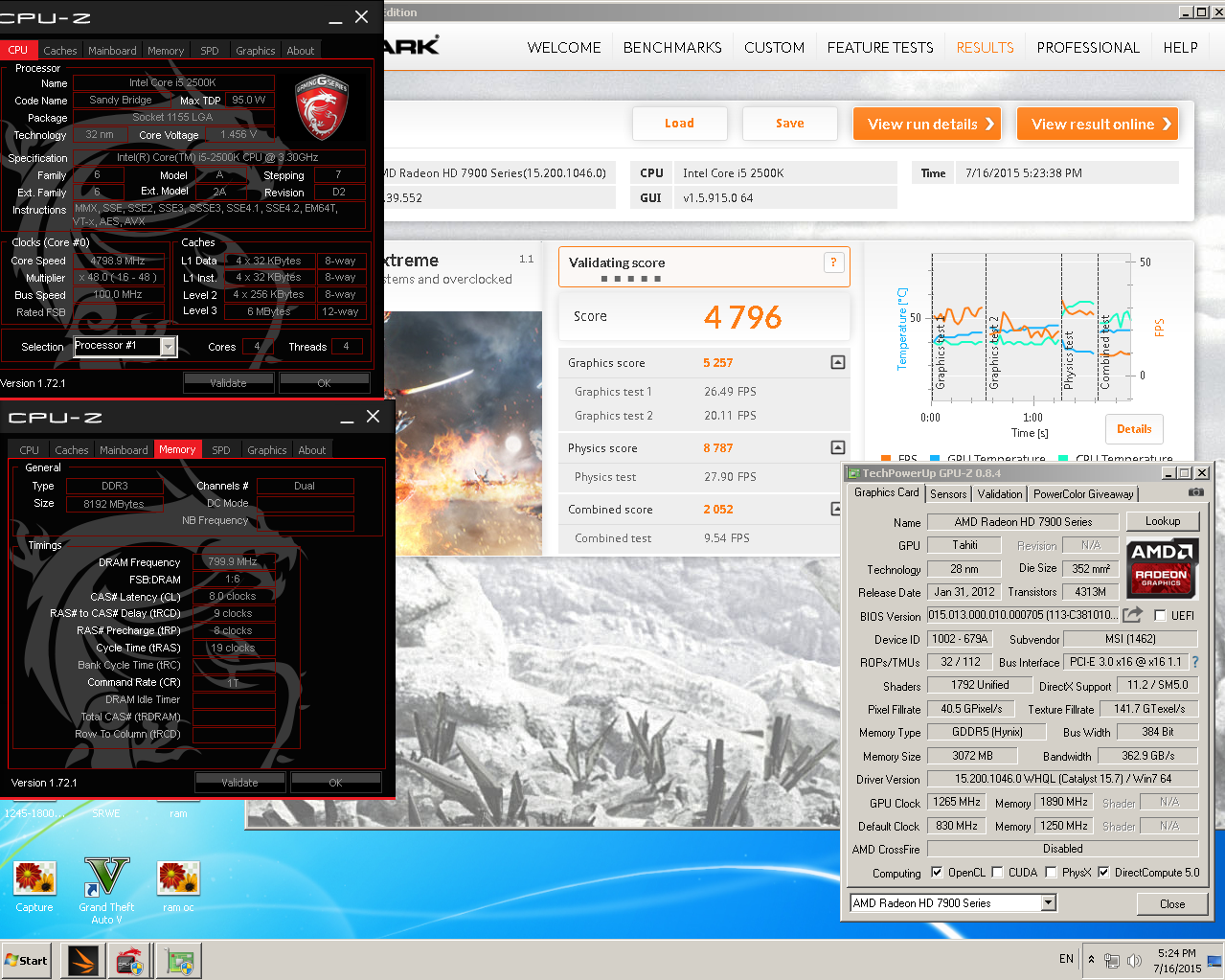Collapse the Physics score section
This screenshot has height=980, width=1225.
838,447
